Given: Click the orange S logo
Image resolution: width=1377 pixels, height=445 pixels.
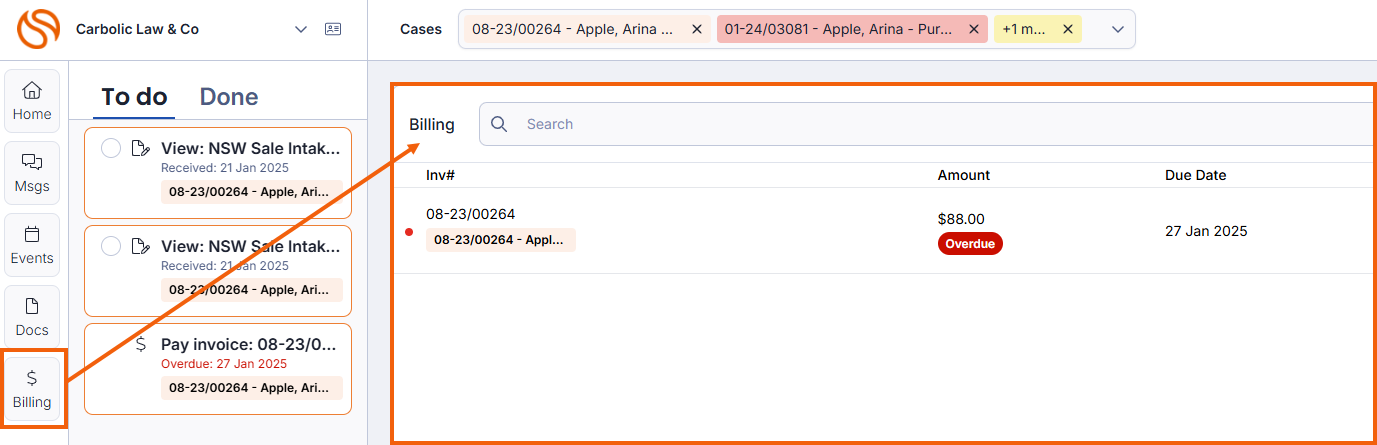Looking at the screenshot, I should [x=38, y=30].
